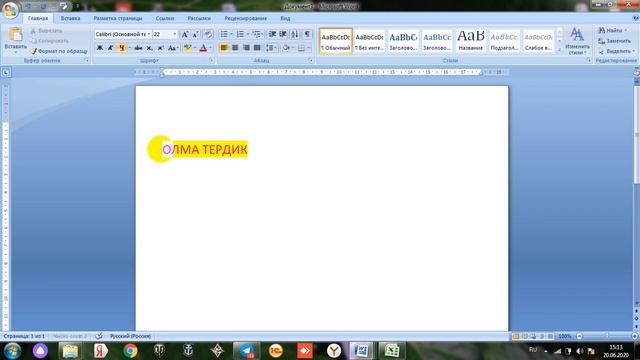
Task: Open the Borders dropdown arrow
Action: click(x=309, y=48)
